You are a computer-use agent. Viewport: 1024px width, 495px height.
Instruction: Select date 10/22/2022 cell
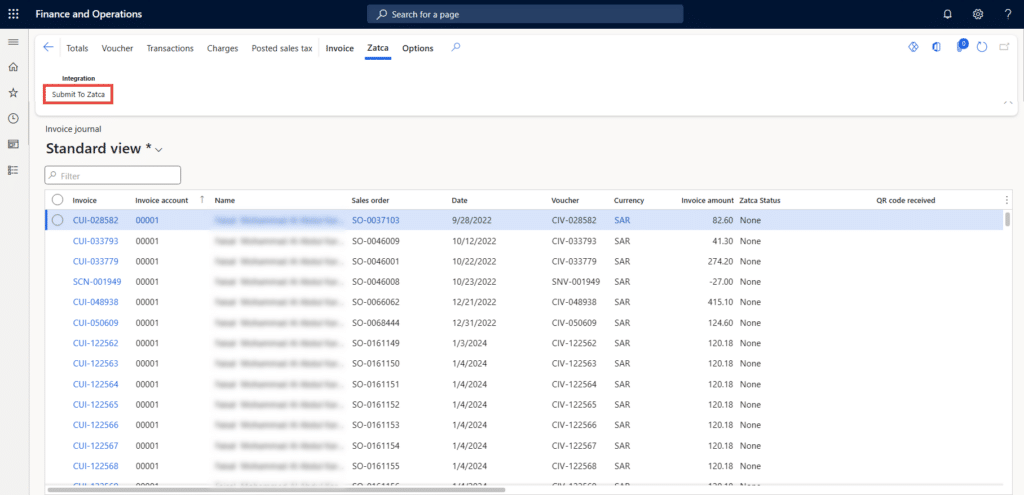click(474, 262)
